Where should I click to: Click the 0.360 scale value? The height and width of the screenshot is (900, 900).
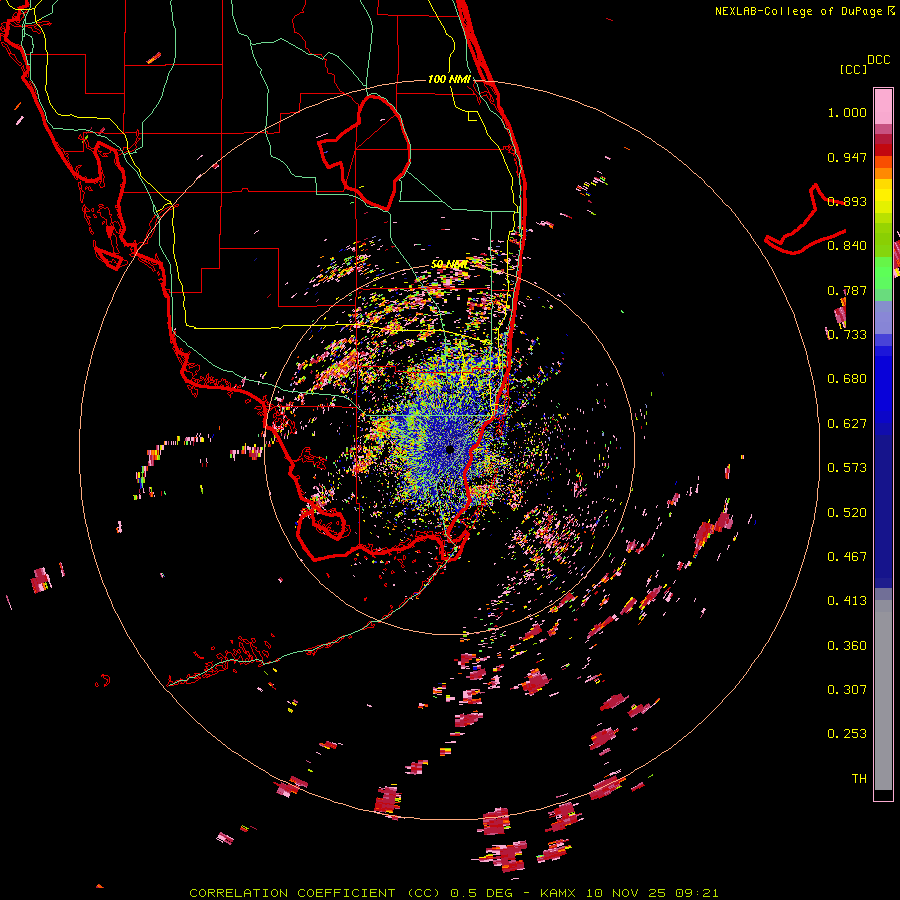click(847, 646)
